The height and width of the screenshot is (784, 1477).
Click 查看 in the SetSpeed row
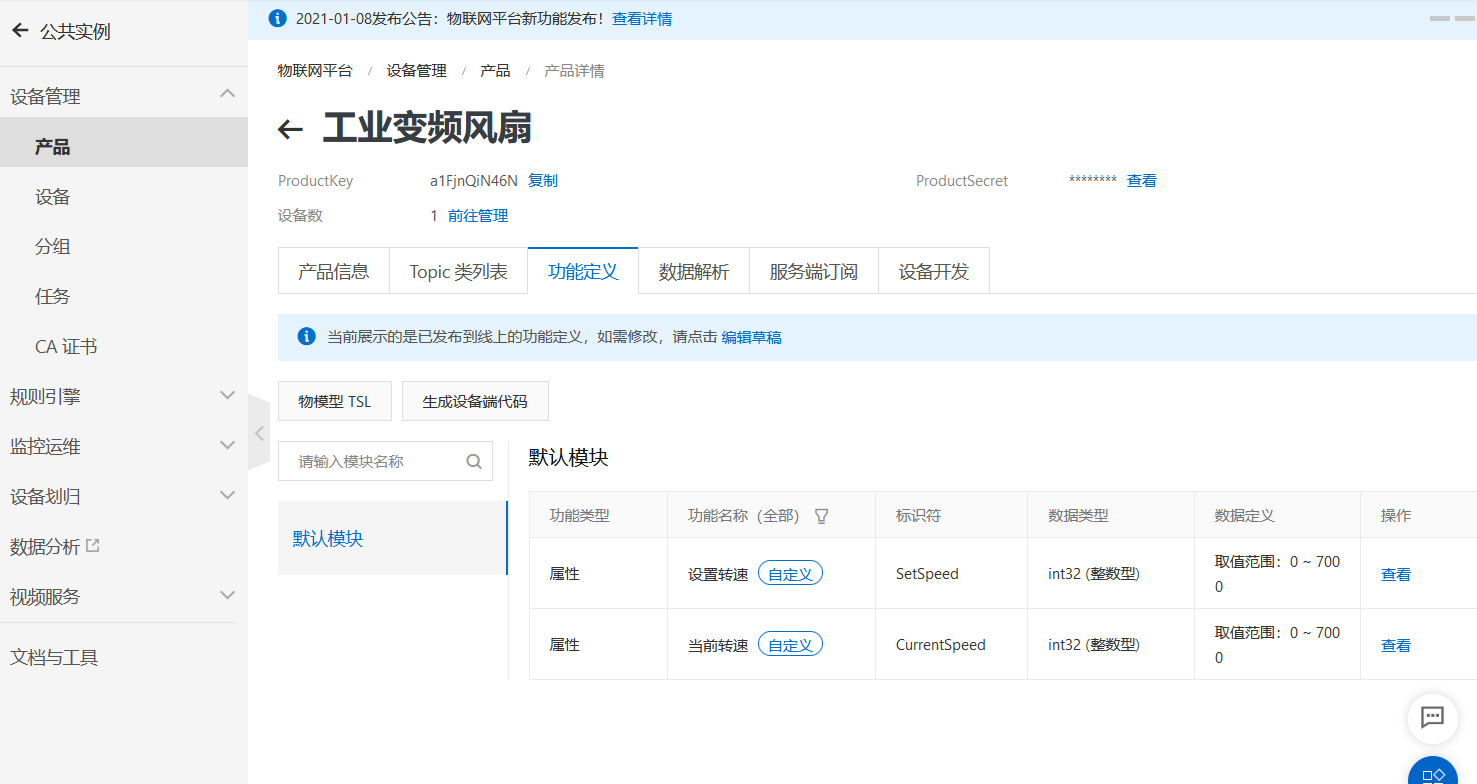[1396, 574]
